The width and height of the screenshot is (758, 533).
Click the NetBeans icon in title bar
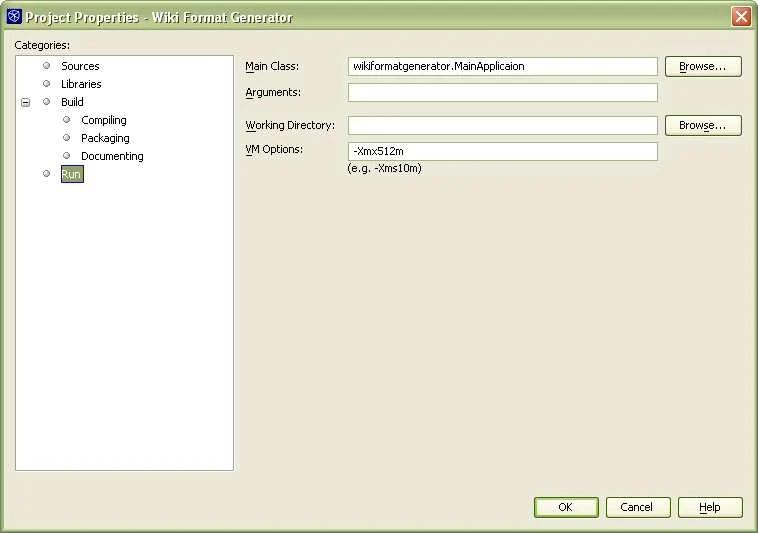click(14, 16)
